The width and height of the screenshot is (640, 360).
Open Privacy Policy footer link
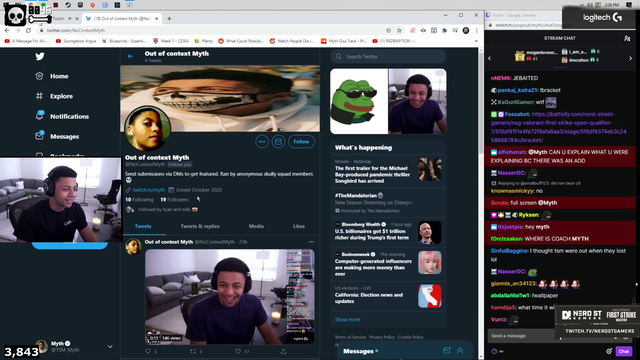point(382,337)
